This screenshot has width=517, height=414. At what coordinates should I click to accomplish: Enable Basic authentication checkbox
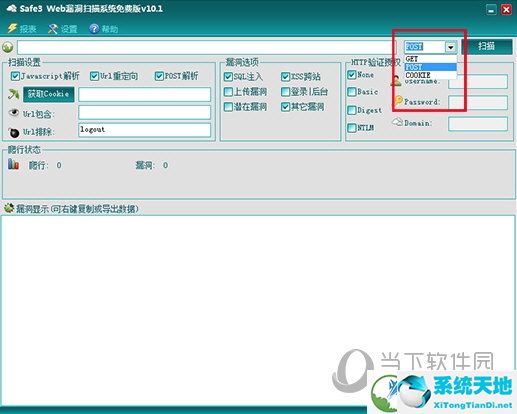352,92
